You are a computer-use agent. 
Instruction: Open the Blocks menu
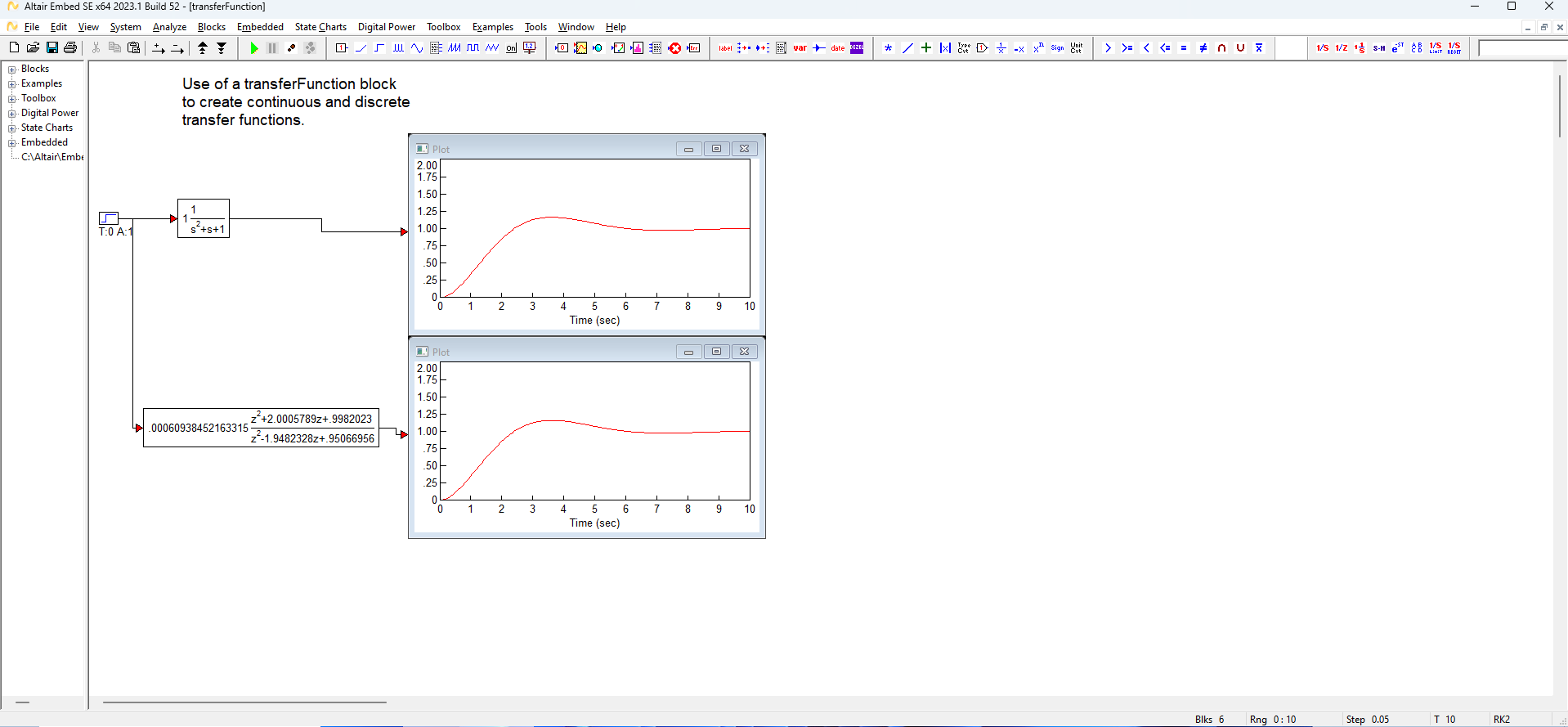[212, 27]
